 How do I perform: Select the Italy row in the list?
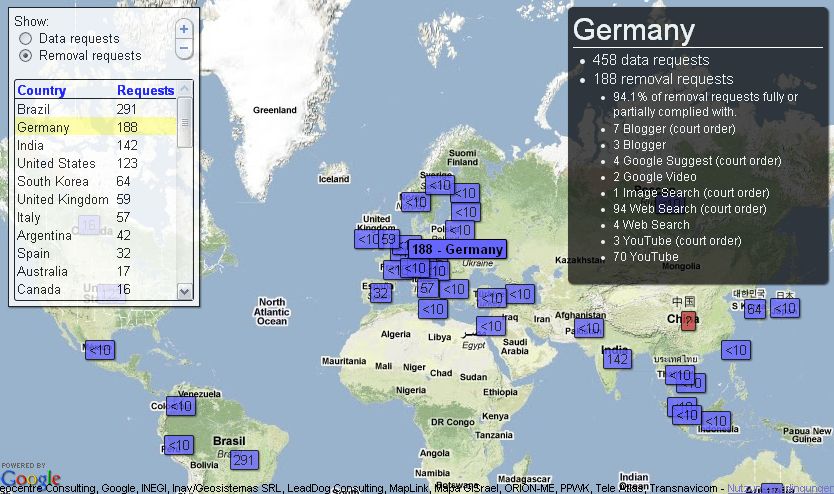click(96, 217)
